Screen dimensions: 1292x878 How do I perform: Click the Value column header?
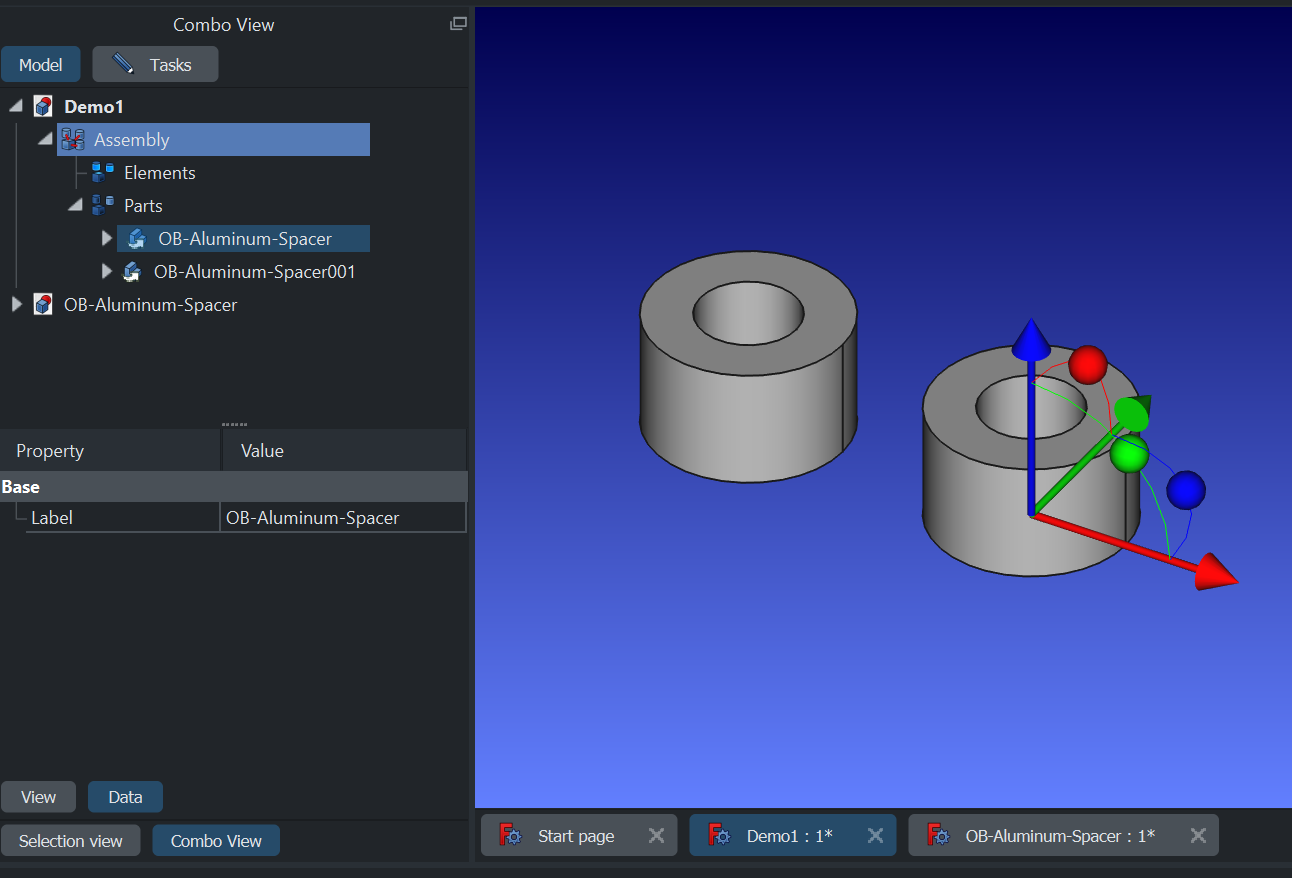coord(345,451)
